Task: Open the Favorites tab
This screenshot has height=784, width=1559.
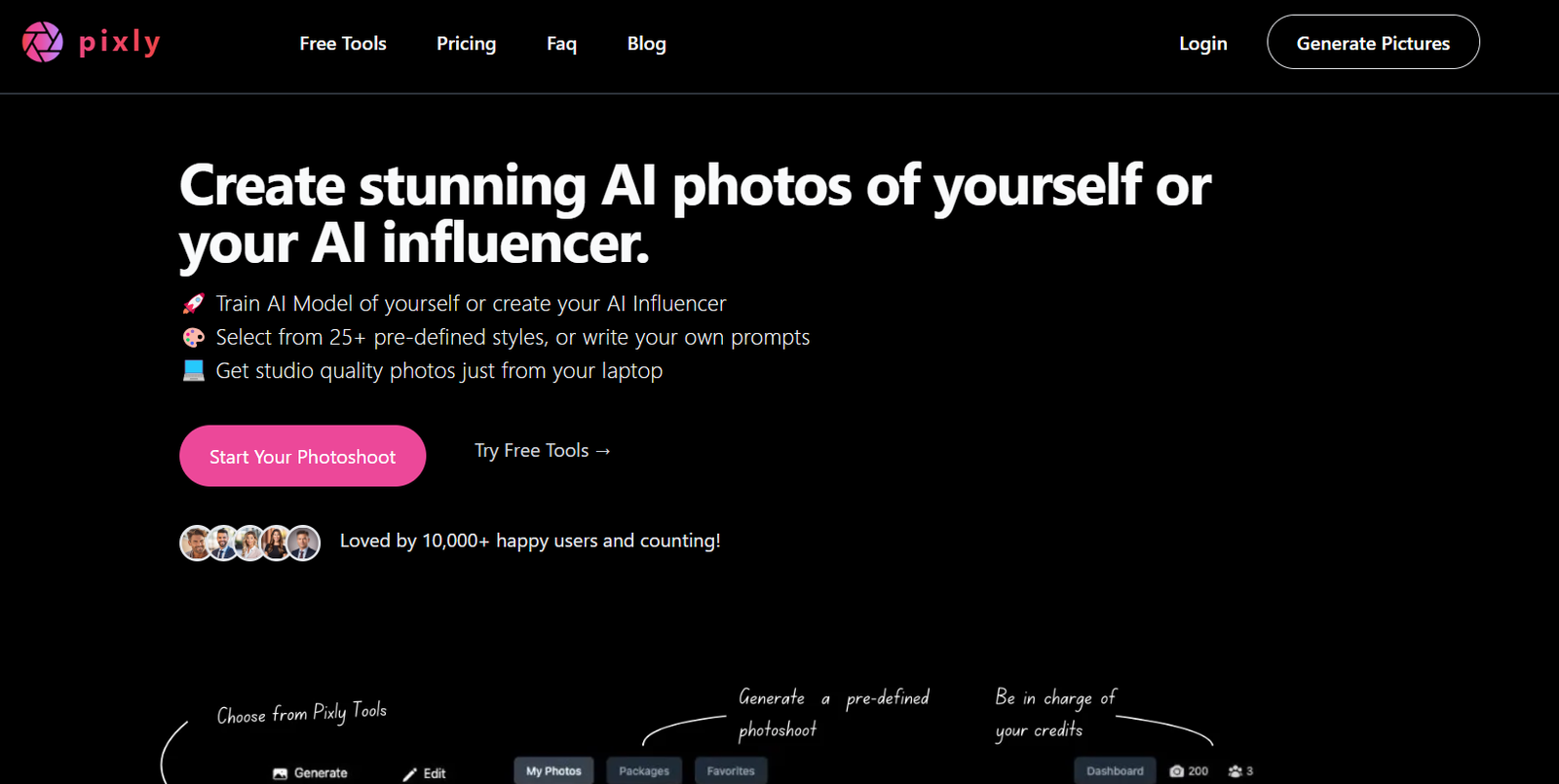Action: click(x=731, y=771)
